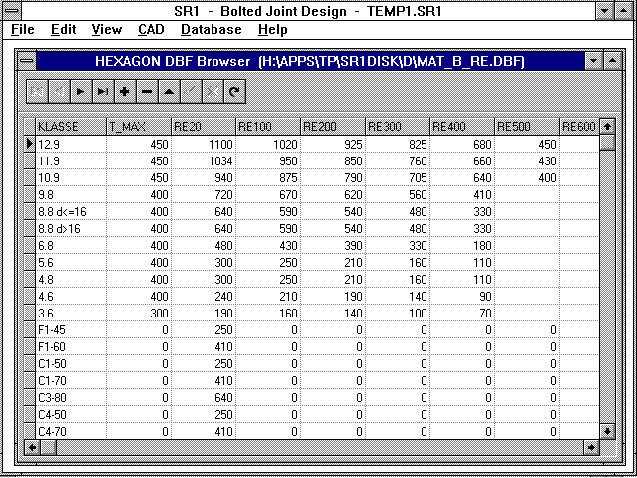This screenshot has width=637, height=478.
Task: Click the previous record navigator button
Action: (x=59, y=91)
